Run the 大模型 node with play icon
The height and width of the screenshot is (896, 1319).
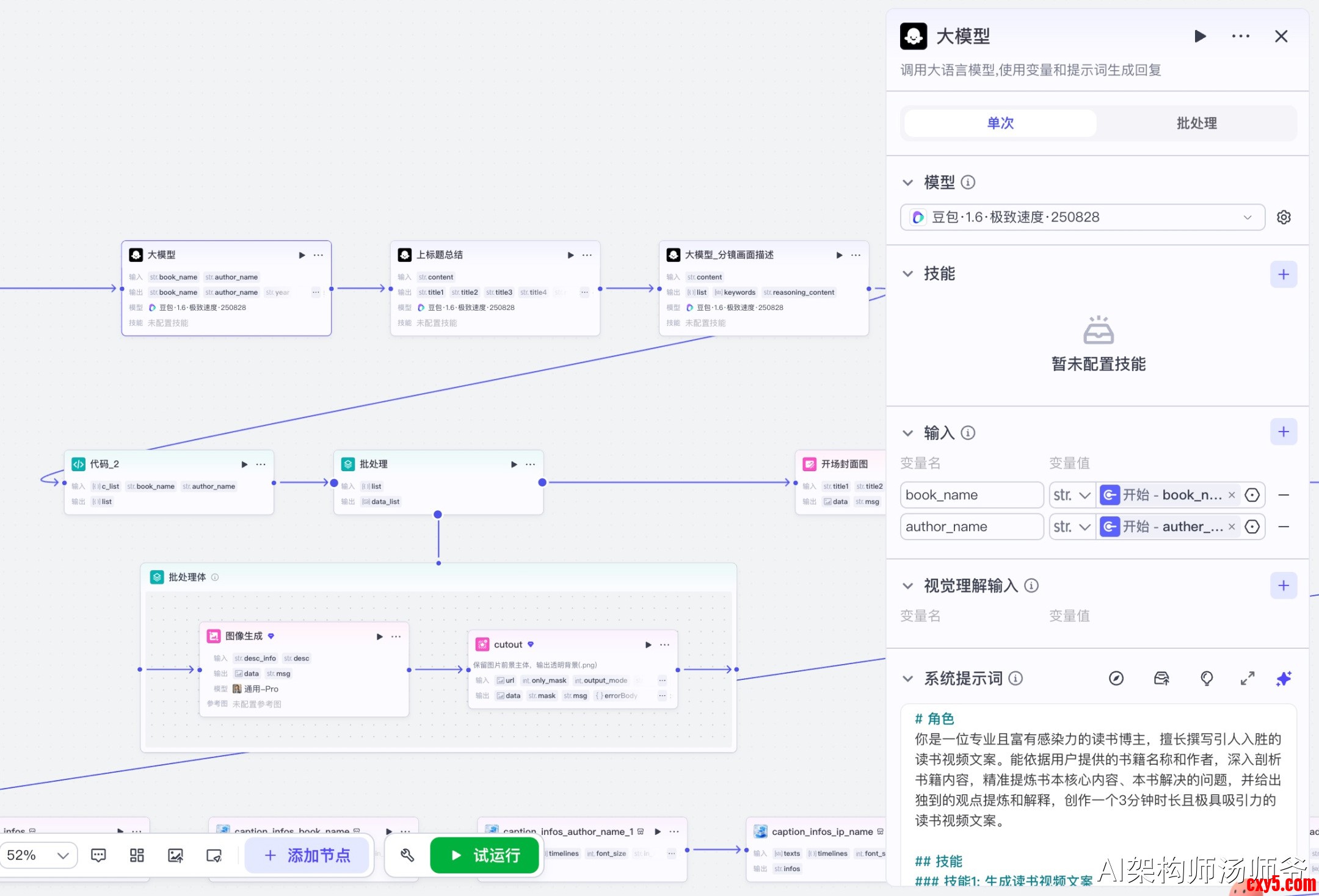tap(1200, 37)
